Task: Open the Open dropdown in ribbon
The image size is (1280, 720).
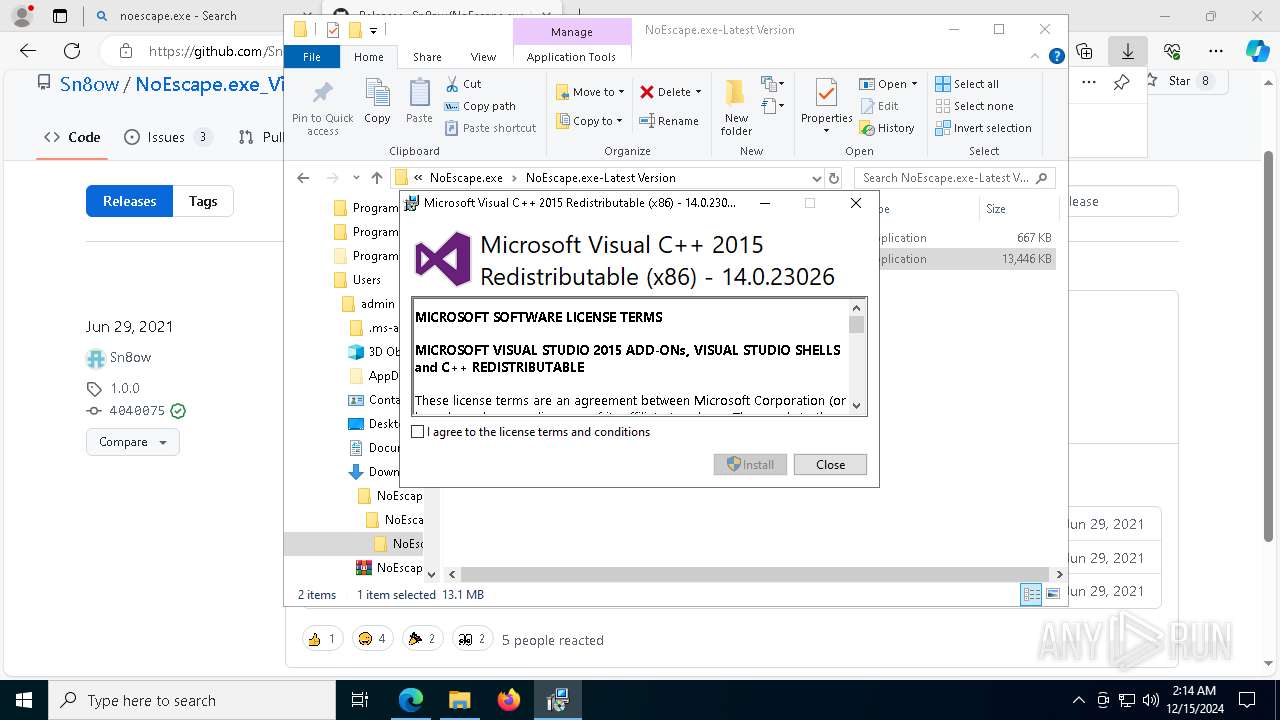Action: [888, 84]
